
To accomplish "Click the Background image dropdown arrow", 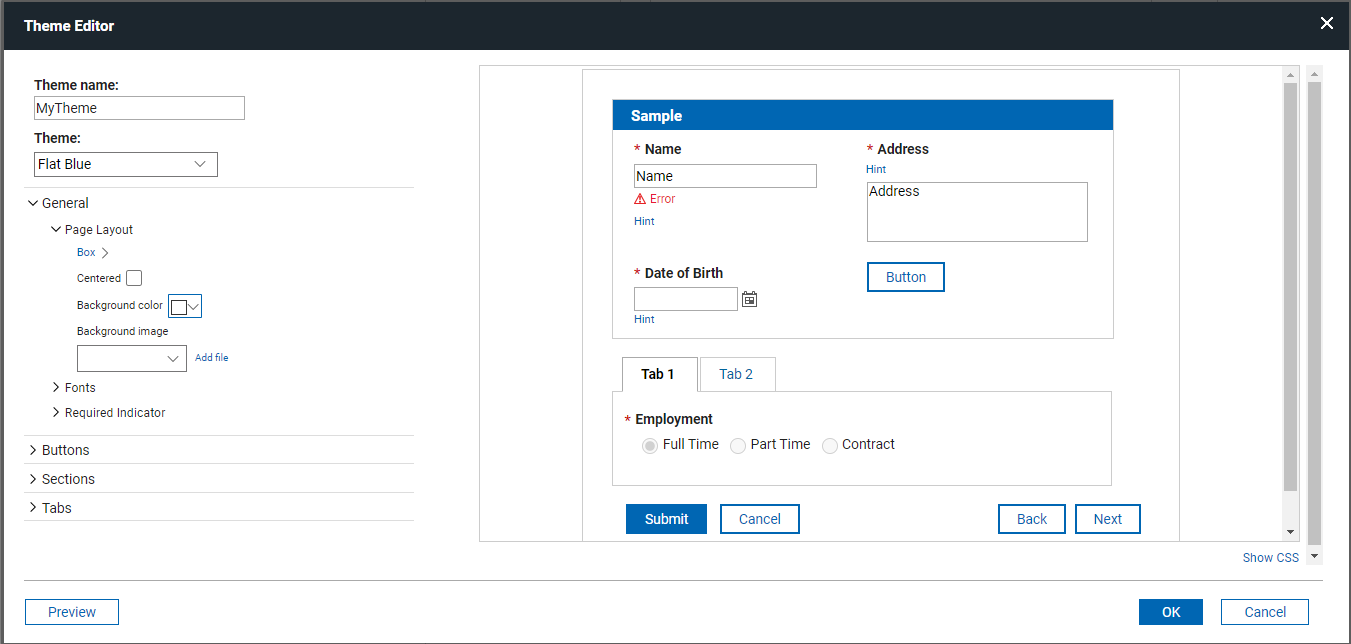I will [172, 358].
